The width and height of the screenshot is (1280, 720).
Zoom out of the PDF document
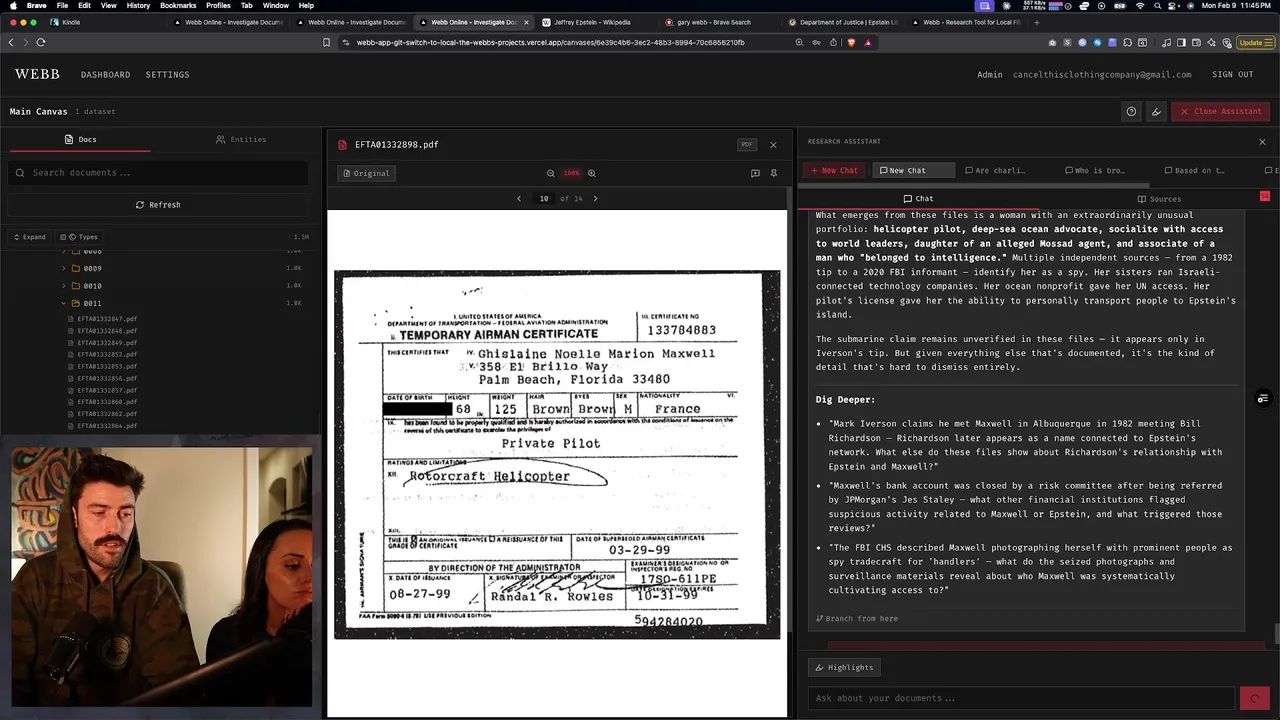(550, 173)
